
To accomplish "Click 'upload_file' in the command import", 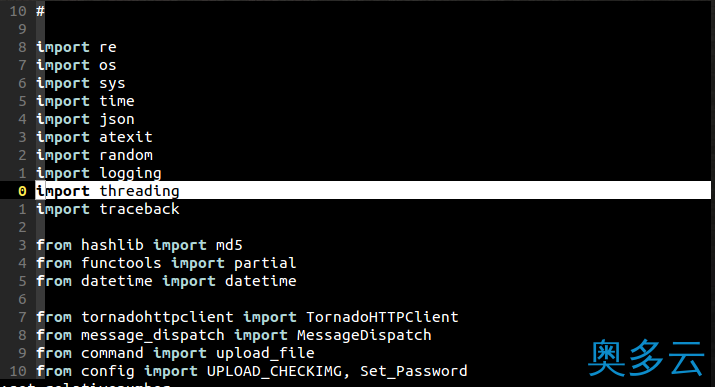I will pyautogui.click(x=265, y=353).
